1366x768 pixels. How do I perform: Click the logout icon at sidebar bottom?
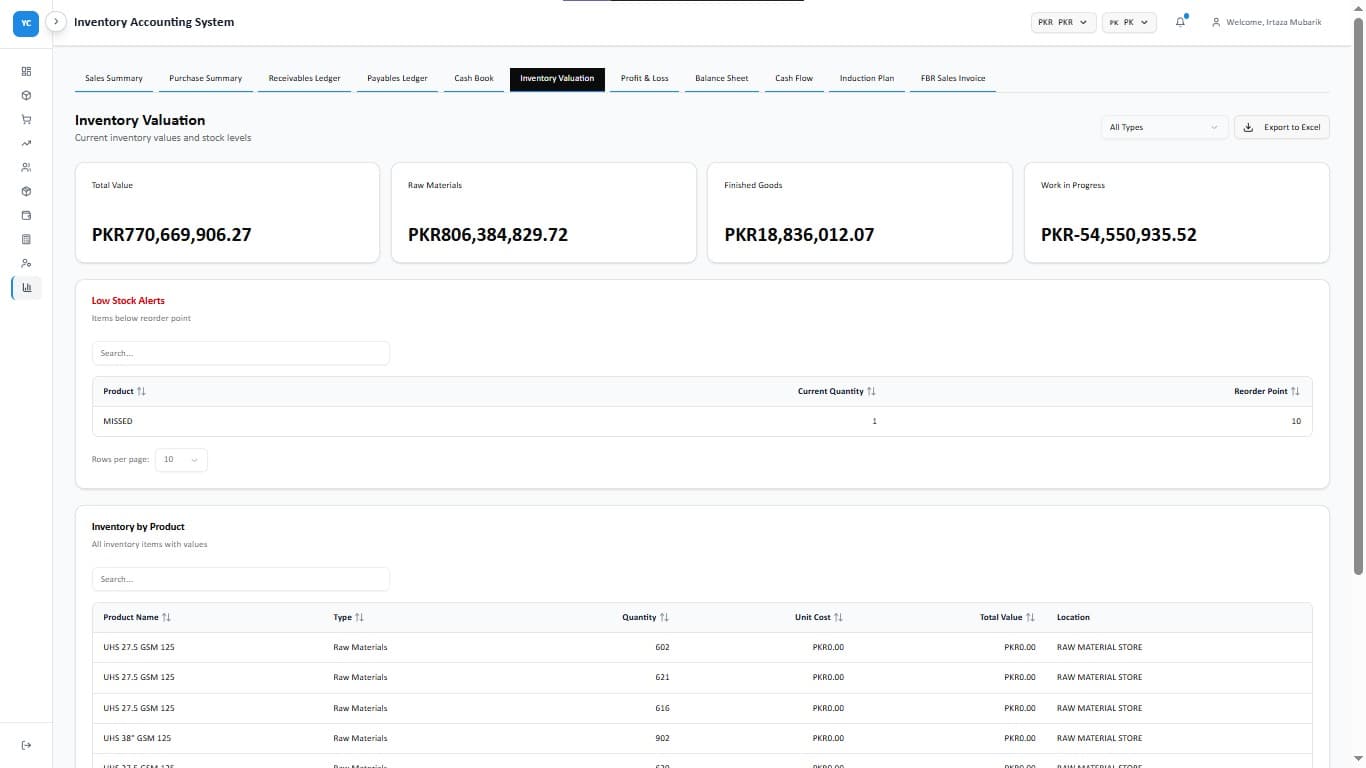point(26,745)
